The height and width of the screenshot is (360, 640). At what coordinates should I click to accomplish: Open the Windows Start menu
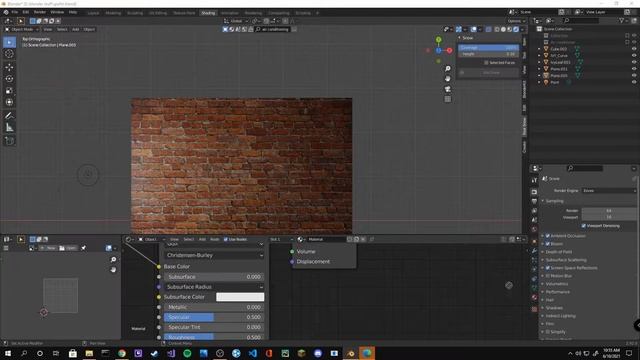(x=7, y=353)
